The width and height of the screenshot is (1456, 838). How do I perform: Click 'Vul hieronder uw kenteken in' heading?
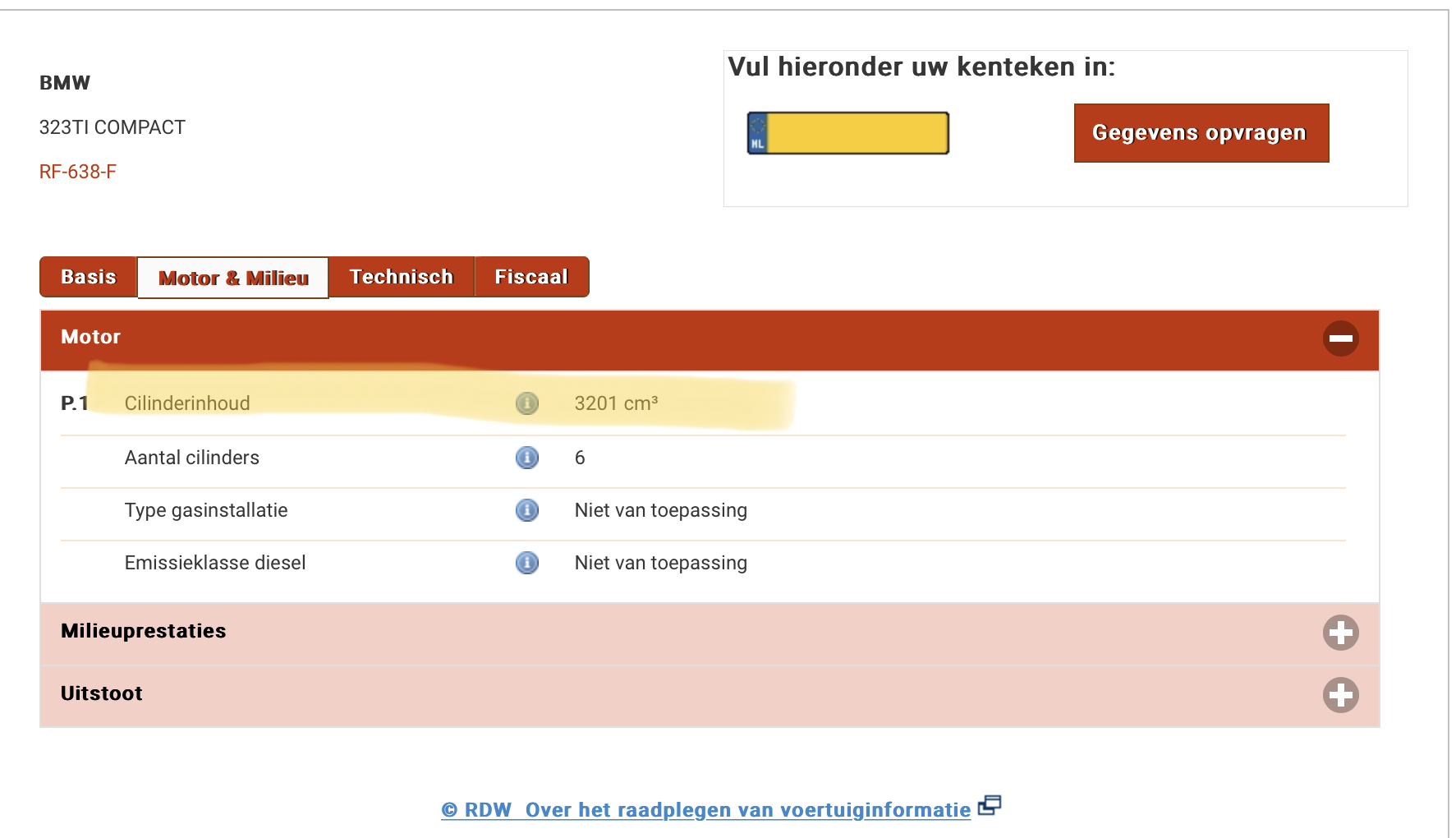coord(922,67)
